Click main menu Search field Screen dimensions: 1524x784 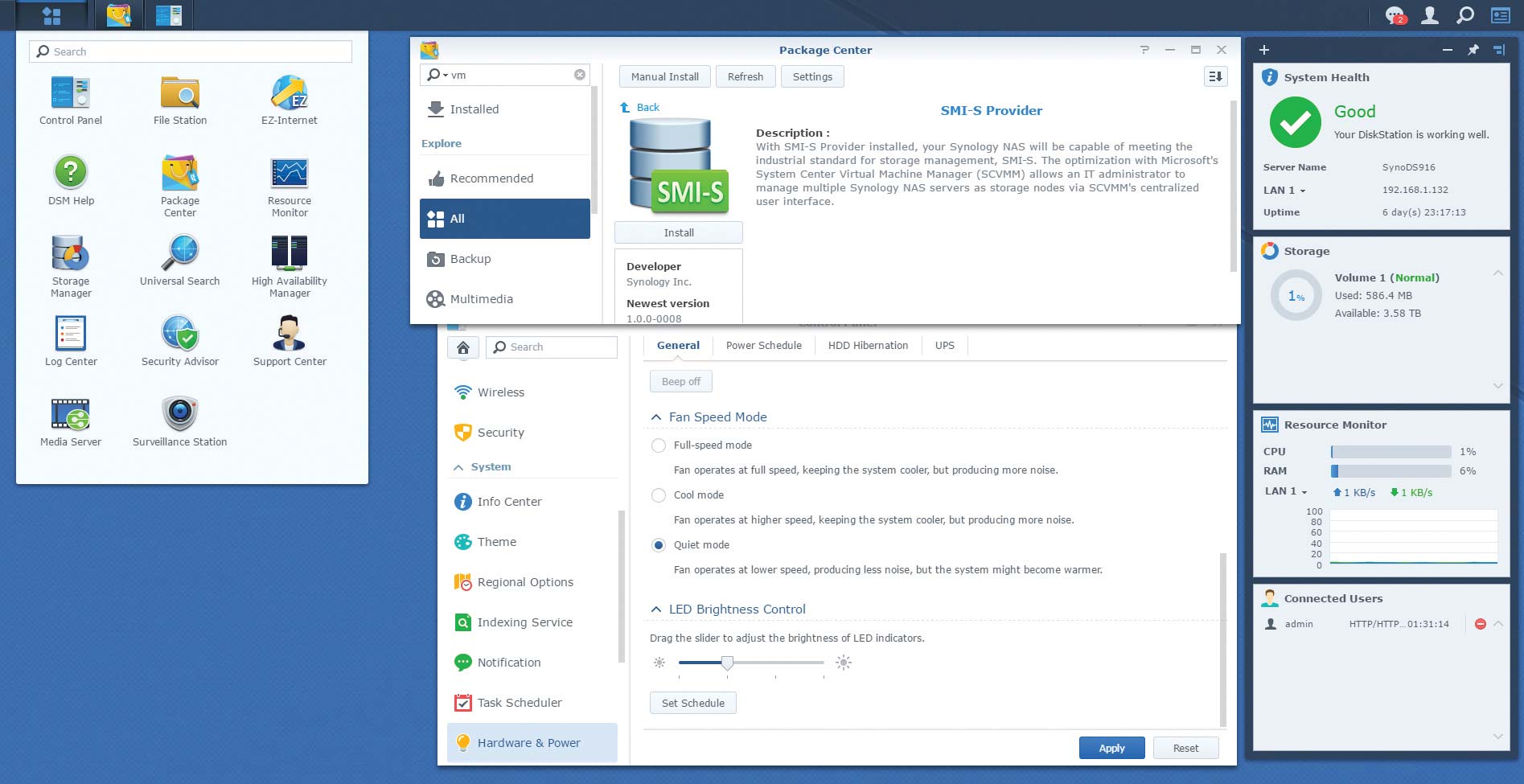click(x=191, y=51)
